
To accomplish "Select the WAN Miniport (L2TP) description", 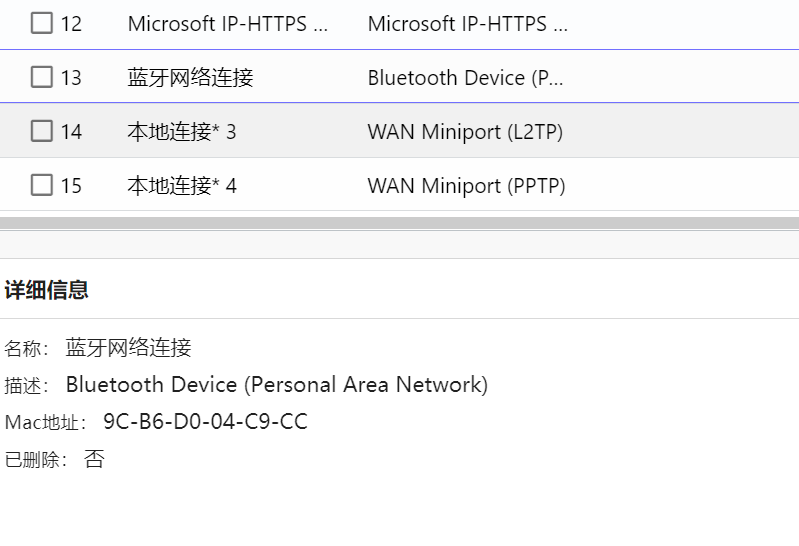I will 465,132.
